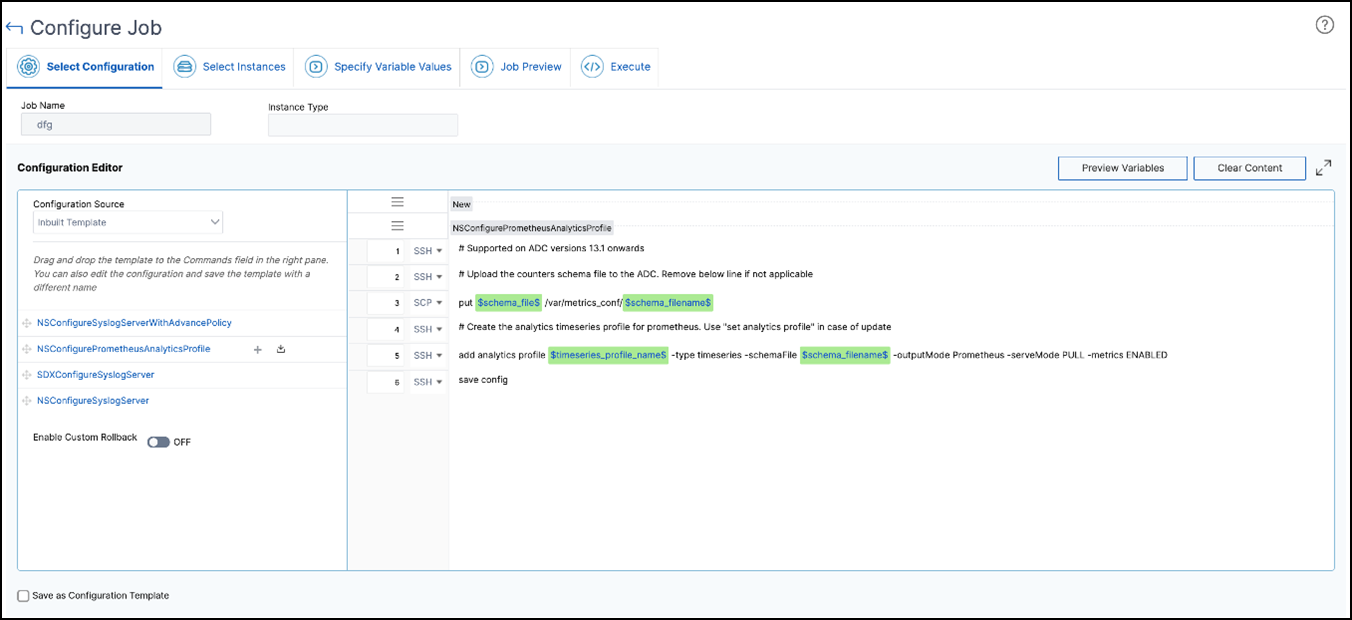1352x620 pixels.
Task: Click the back arrow beside Configure Job
Action: pos(14,28)
